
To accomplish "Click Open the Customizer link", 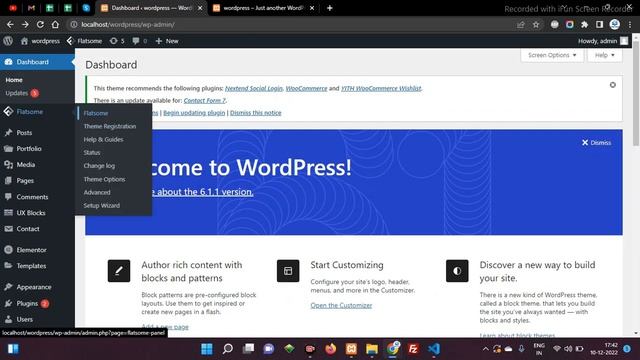I will 341,305.
